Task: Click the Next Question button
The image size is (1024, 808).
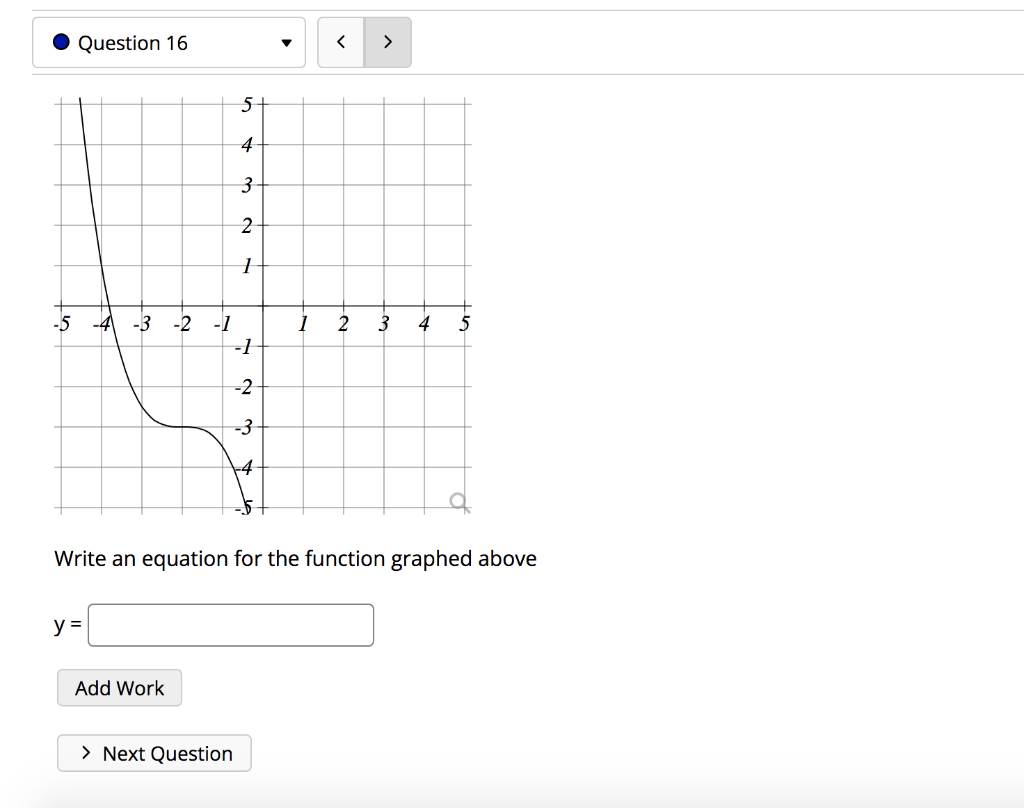Action: [154, 753]
